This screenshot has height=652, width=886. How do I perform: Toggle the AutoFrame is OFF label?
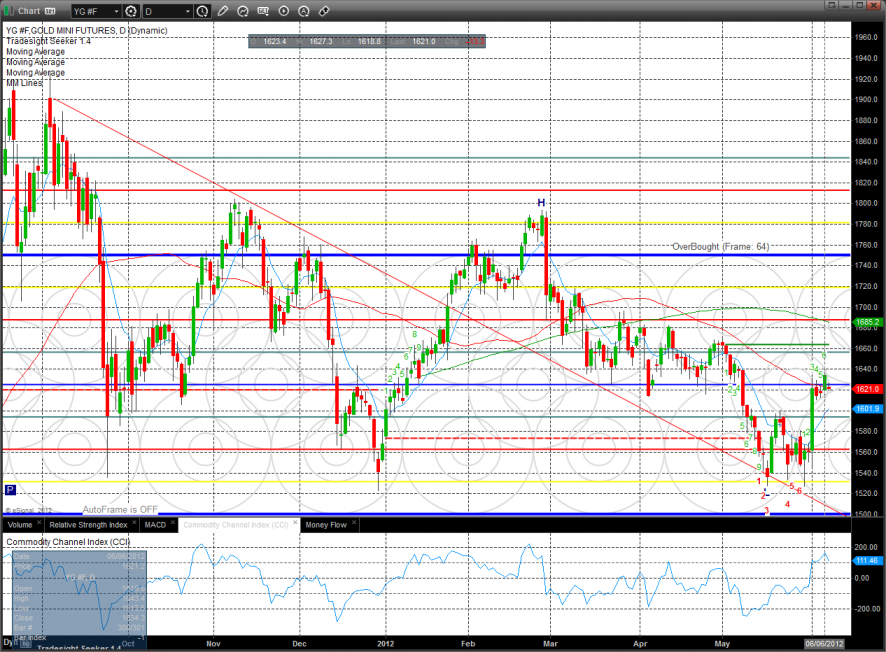(x=120, y=509)
